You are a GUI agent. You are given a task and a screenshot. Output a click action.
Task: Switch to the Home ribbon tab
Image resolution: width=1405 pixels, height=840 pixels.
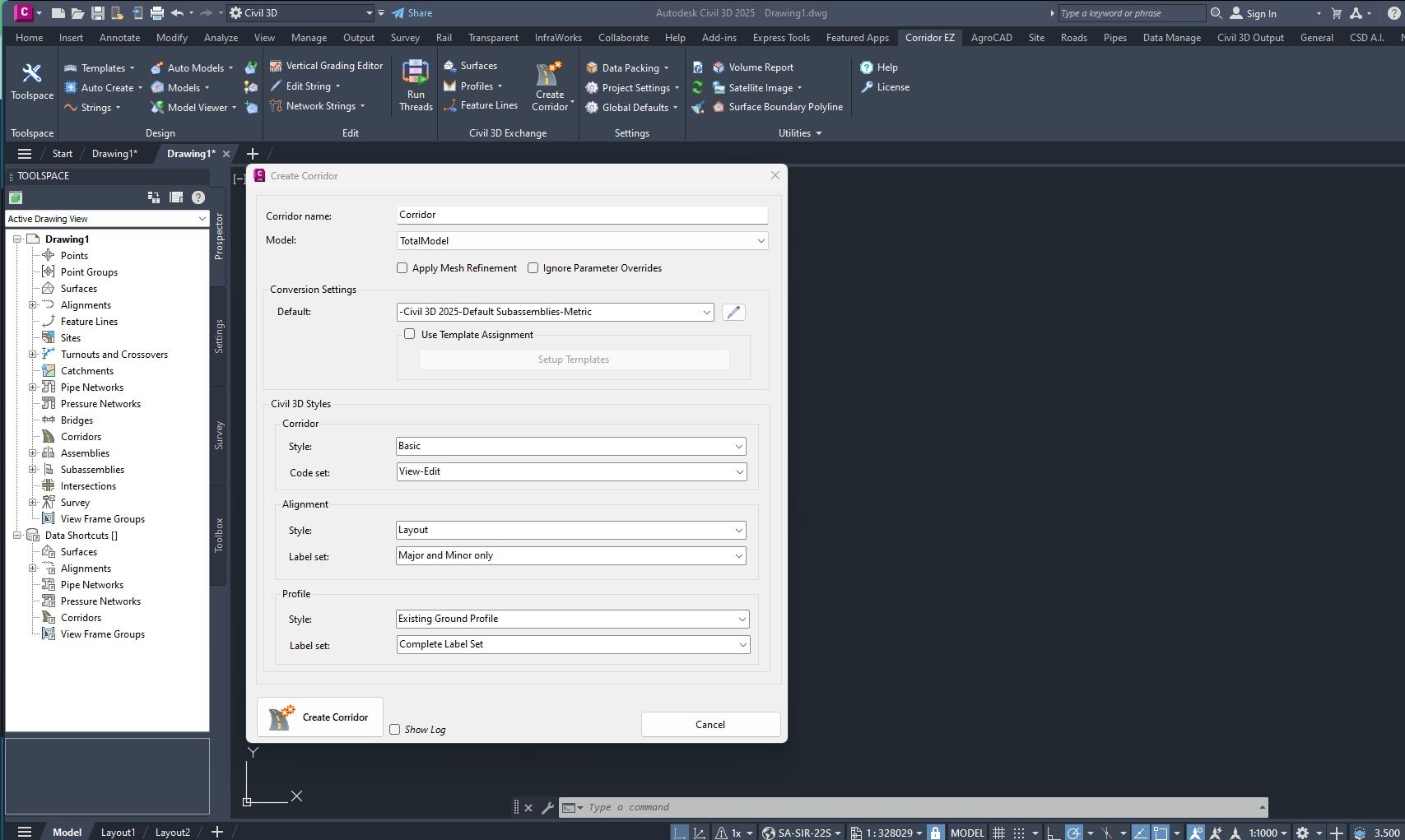30,38
